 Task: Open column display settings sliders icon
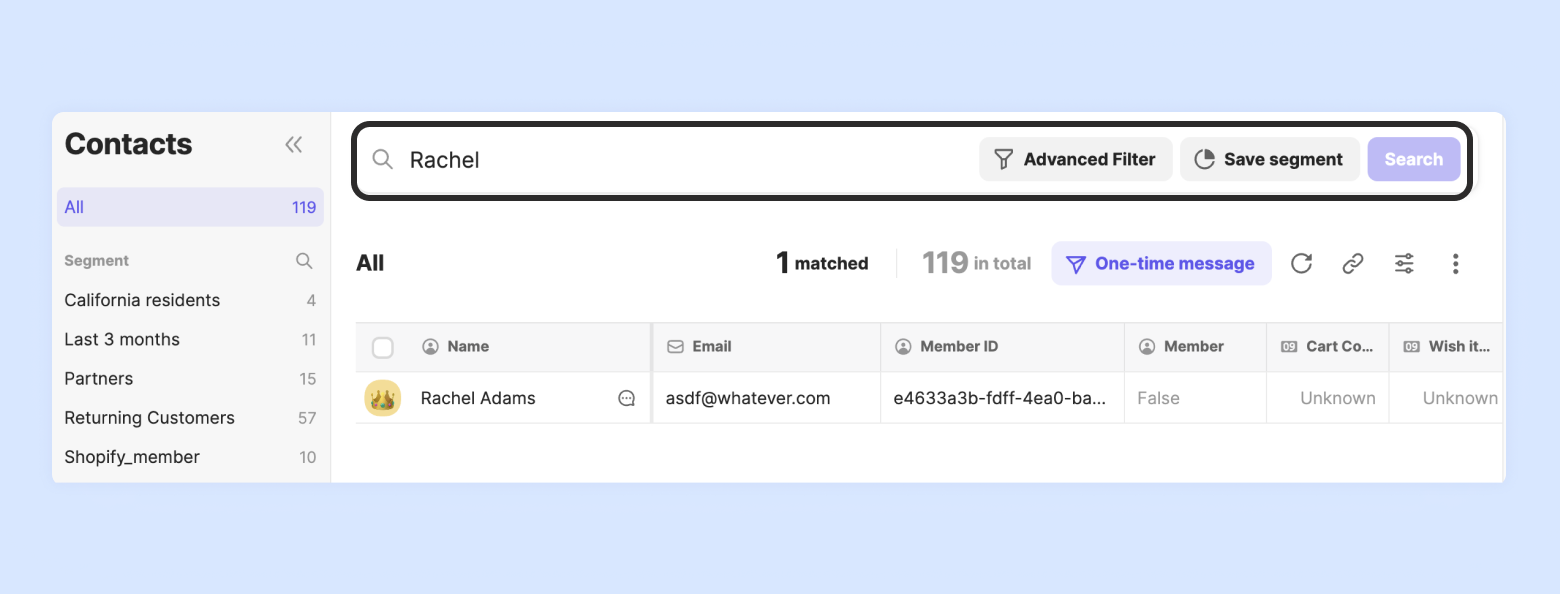click(x=1404, y=263)
